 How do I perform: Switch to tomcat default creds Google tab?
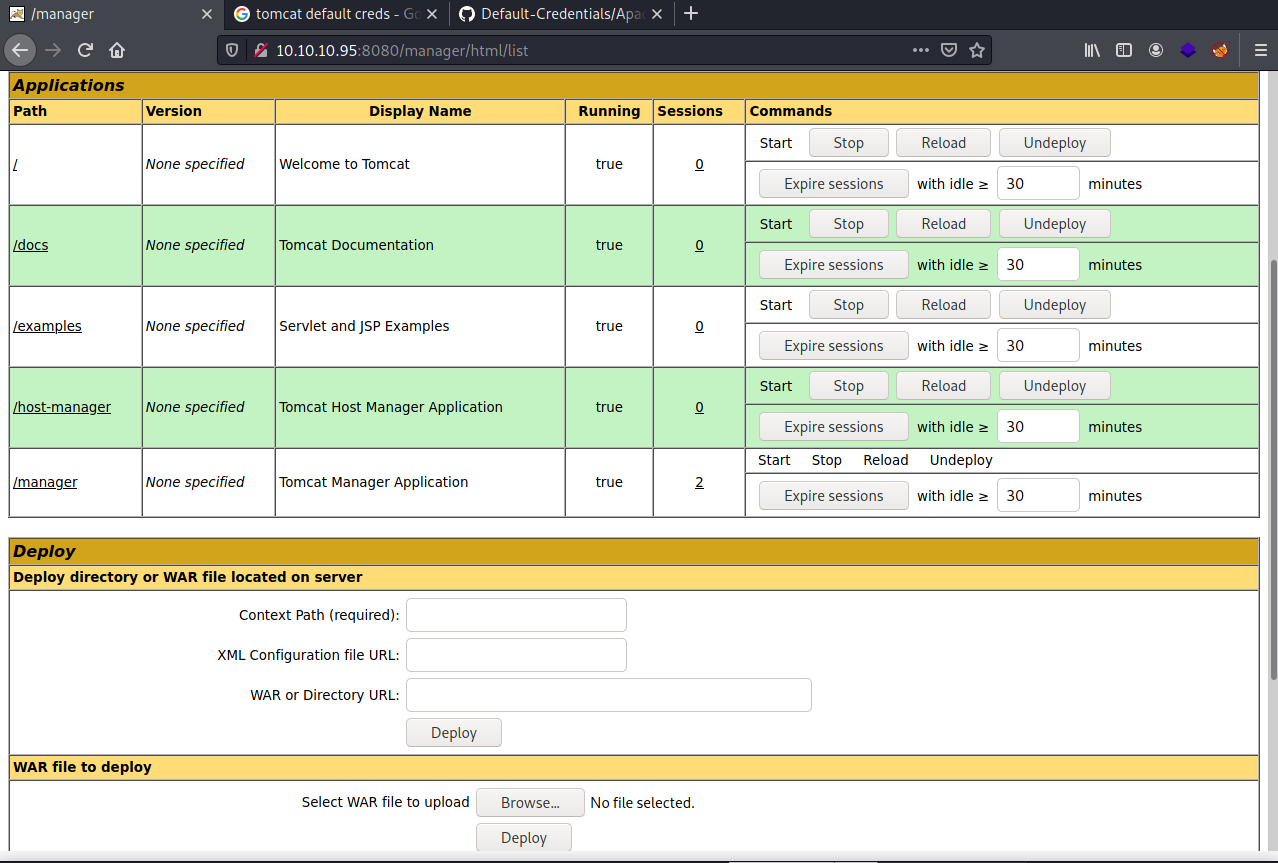tap(338, 14)
